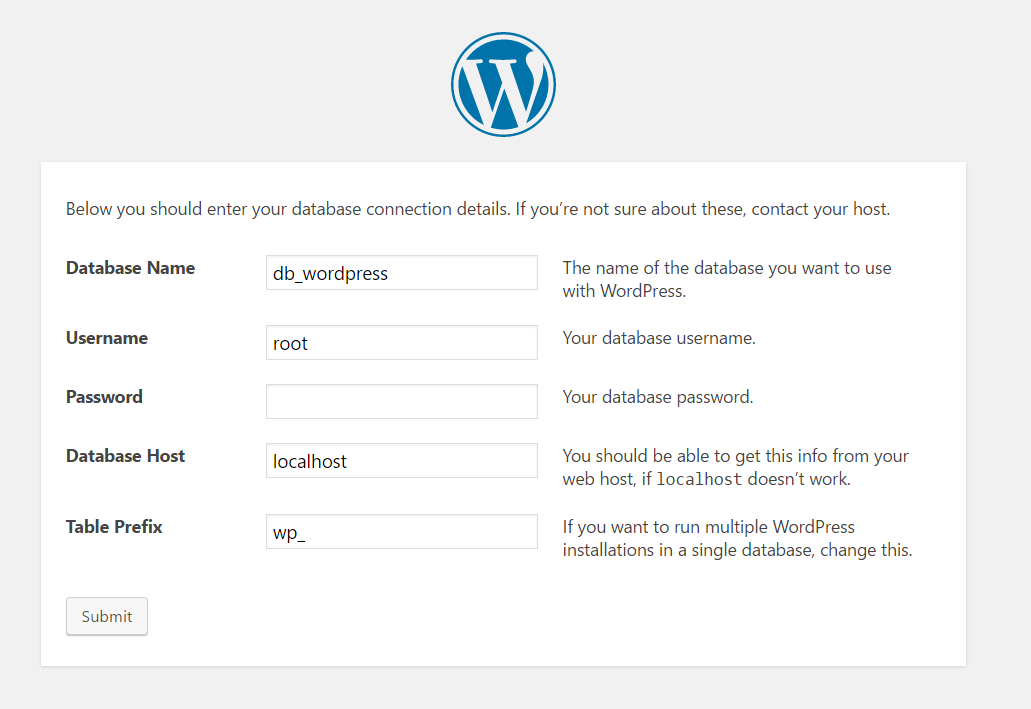Click the 'Your database password.' description
Screen dimensions: 1031x709
tap(658, 397)
